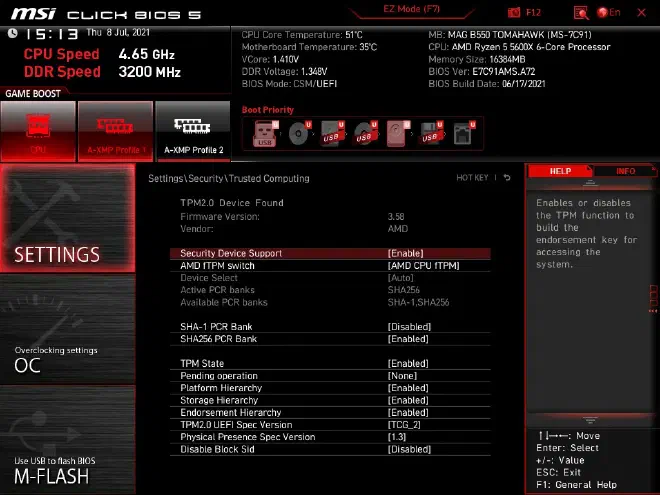Enable A-XMP Profile 1
The width and height of the screenshot is (660, 495).
click(x=115, y=131)
